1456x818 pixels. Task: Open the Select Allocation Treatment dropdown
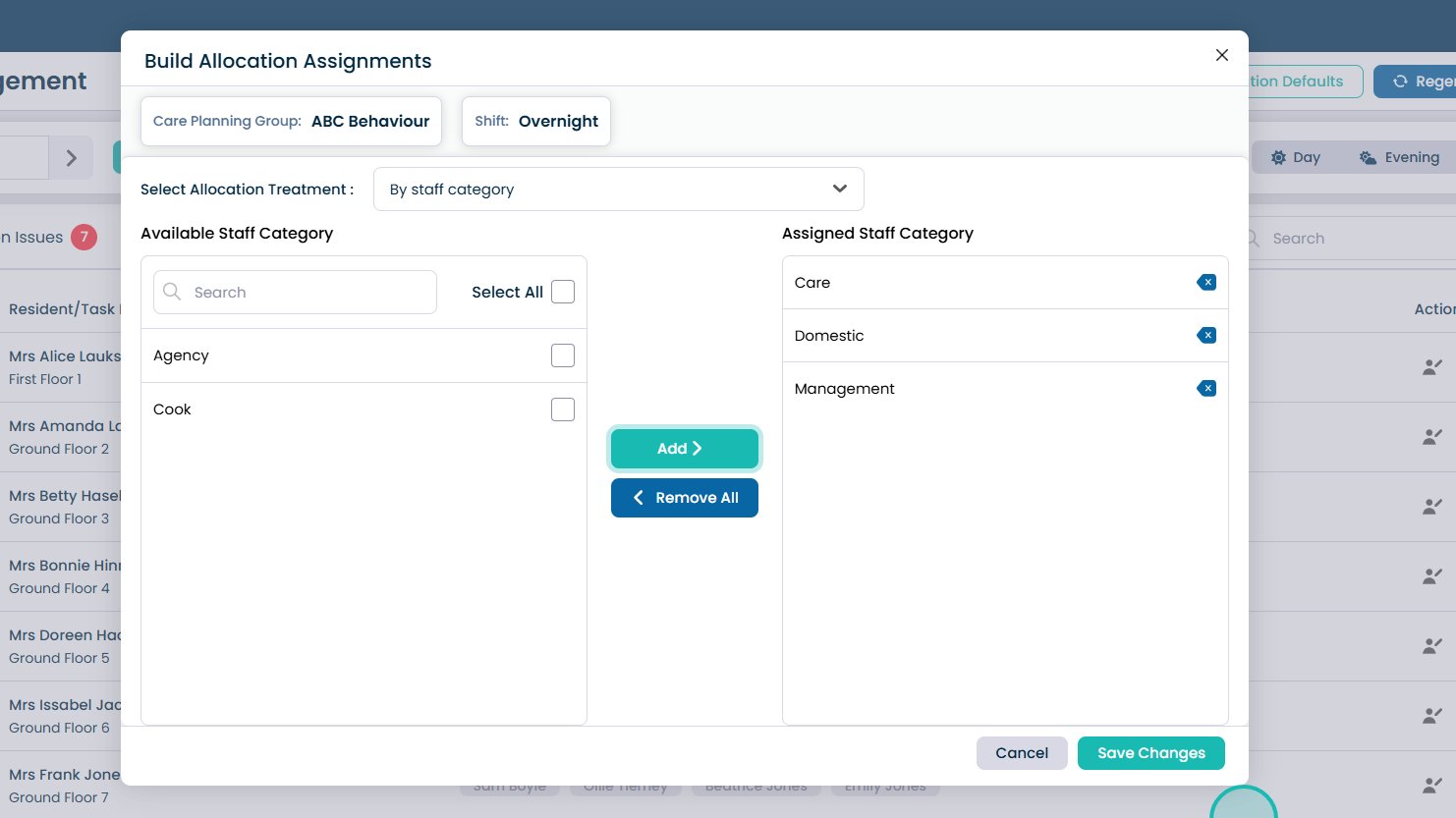click(x=618, y=190)
